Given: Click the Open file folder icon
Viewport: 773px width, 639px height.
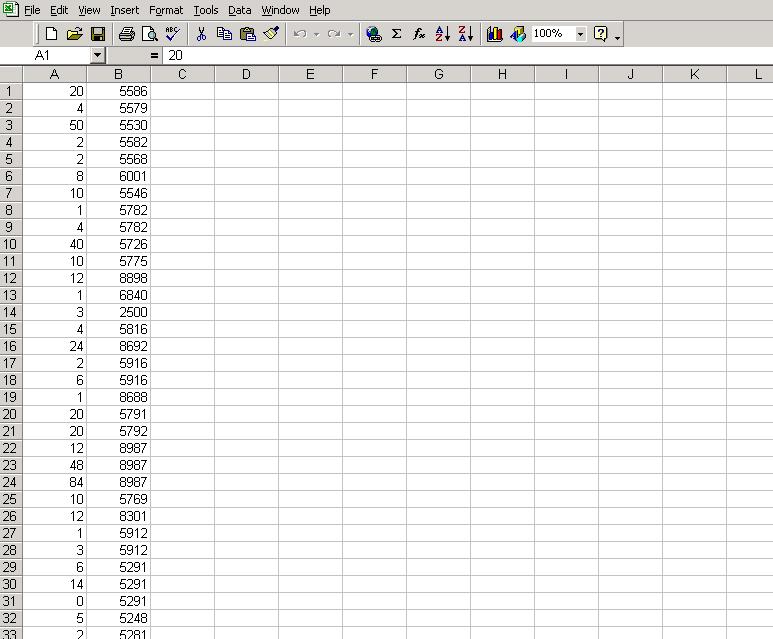Looking at the screenshot, I should coord(75,34).
